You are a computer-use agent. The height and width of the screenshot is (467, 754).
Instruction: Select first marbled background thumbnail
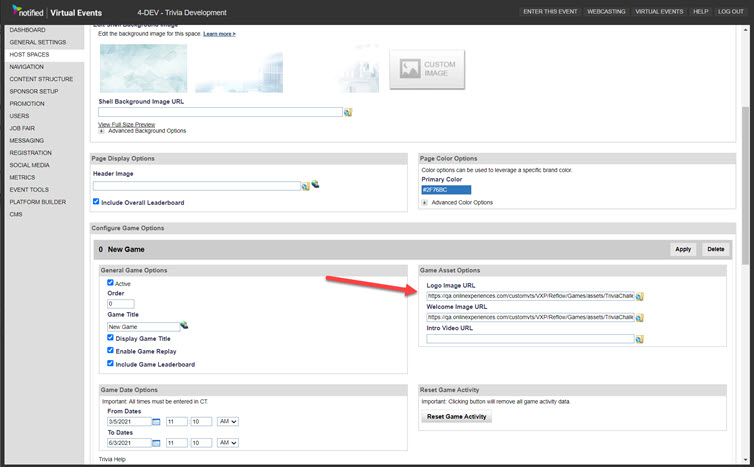tap(143, 68)
